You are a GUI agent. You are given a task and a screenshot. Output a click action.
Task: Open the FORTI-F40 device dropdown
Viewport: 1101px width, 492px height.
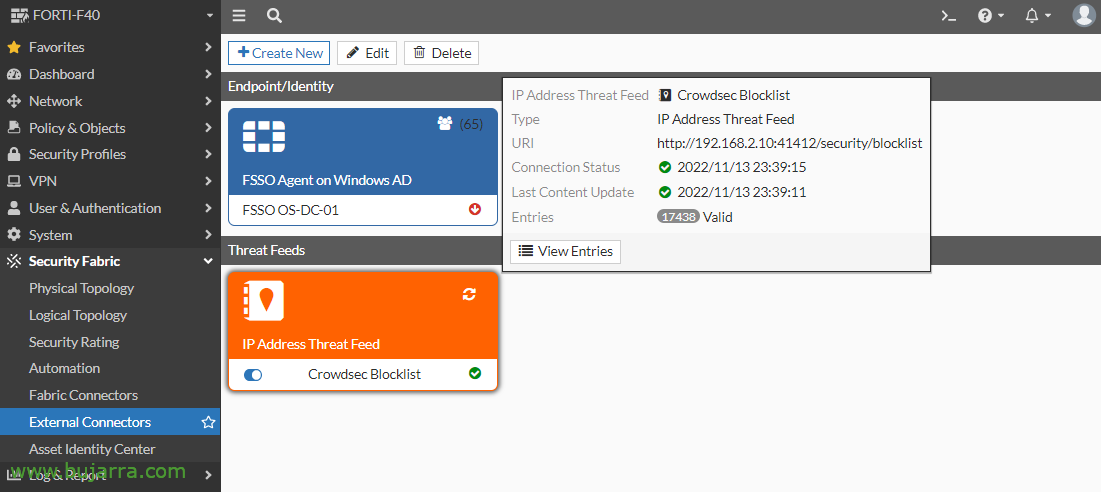point(209,15)
